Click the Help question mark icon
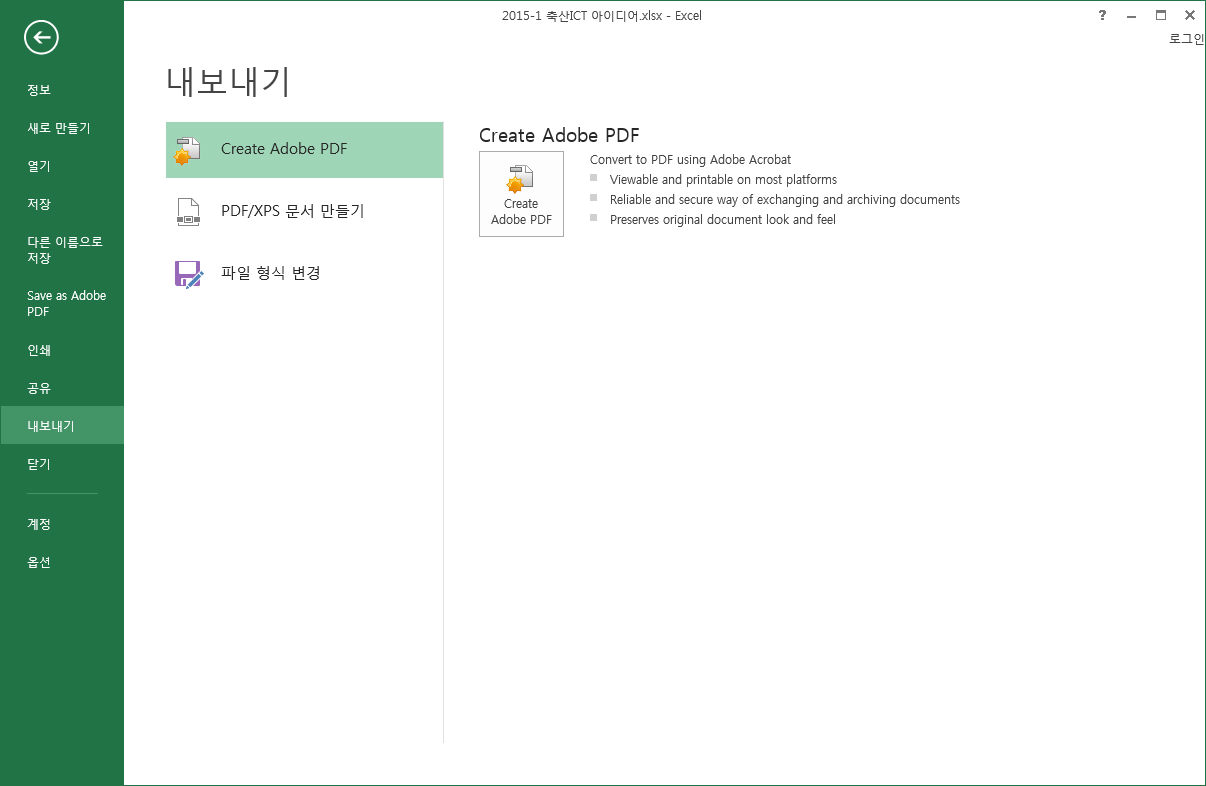The height and width of the screenshot is (786, 1206). click(x=1102, y=15)
